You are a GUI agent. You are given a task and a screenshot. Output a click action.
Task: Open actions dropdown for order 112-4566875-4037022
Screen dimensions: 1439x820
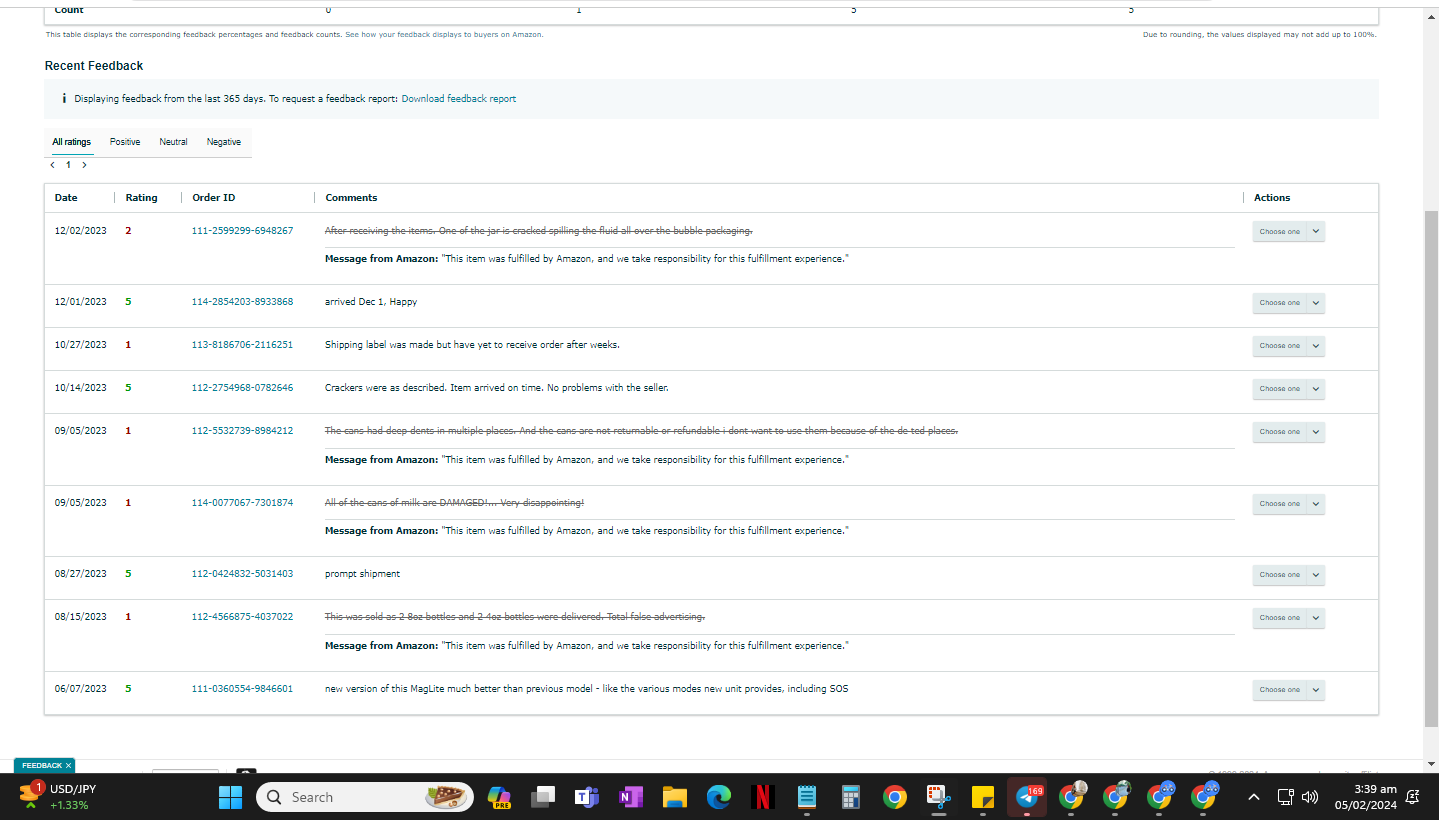pos(1289,617)
